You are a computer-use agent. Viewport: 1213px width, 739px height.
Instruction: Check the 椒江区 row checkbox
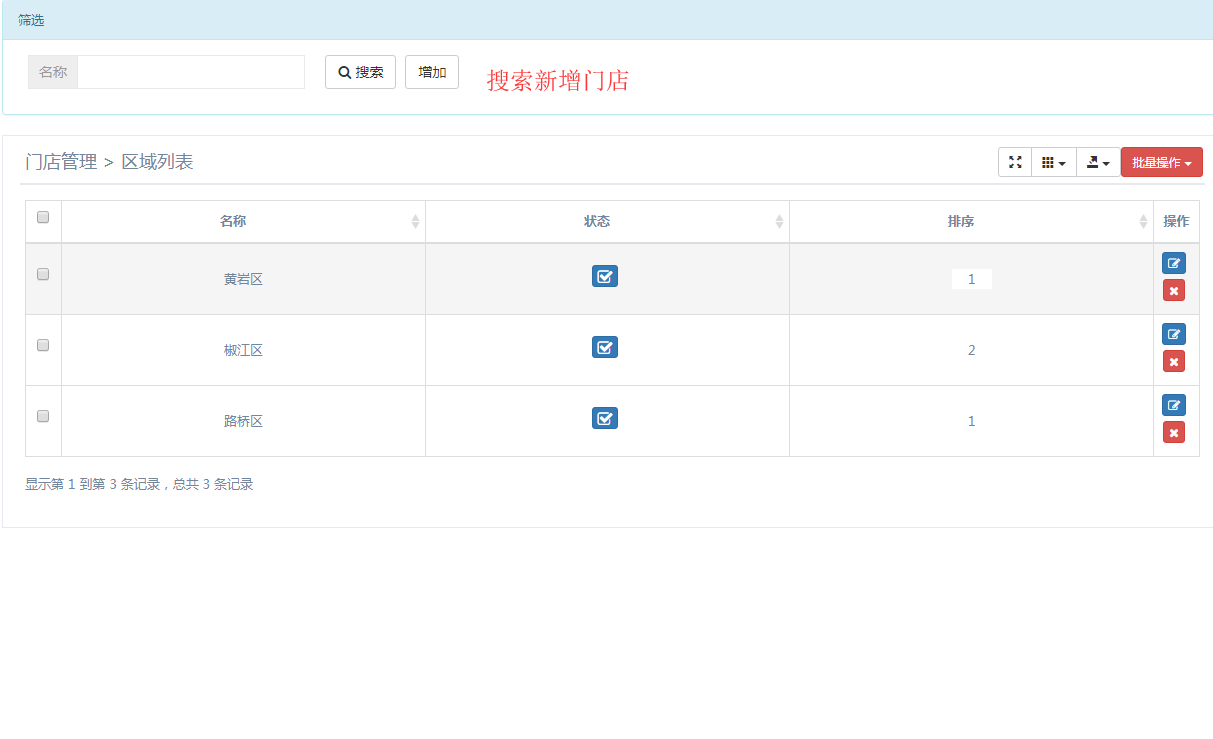pos(43,345)
